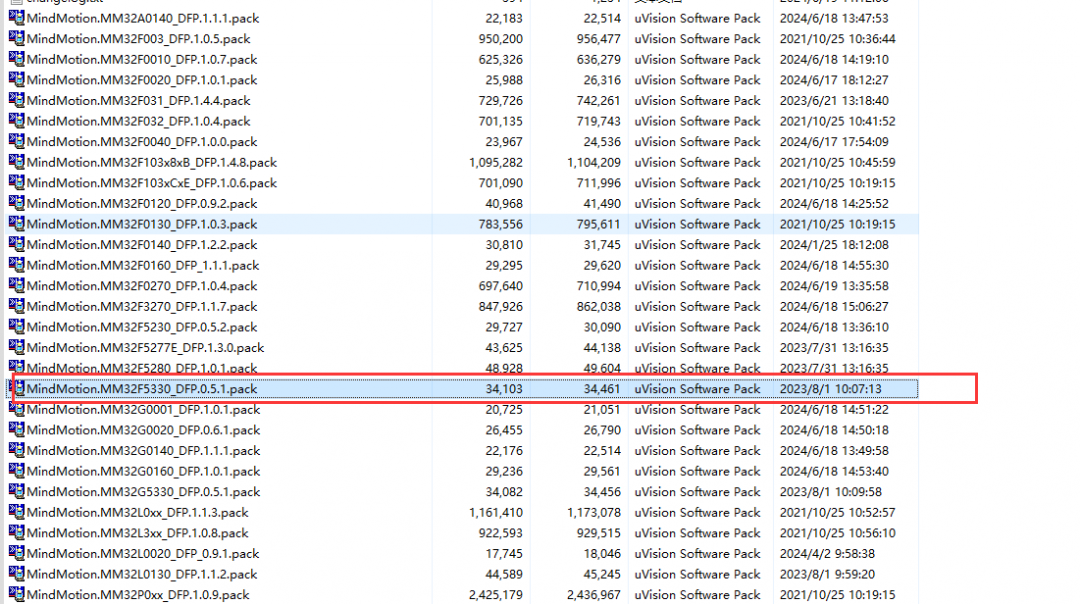Click the pack icon beside MindMotion.MM32L0xx_DFP.1.1.3.pack
Image resolution: width=1080 pixels, height=604 pixels.
(x=17, y=512)
